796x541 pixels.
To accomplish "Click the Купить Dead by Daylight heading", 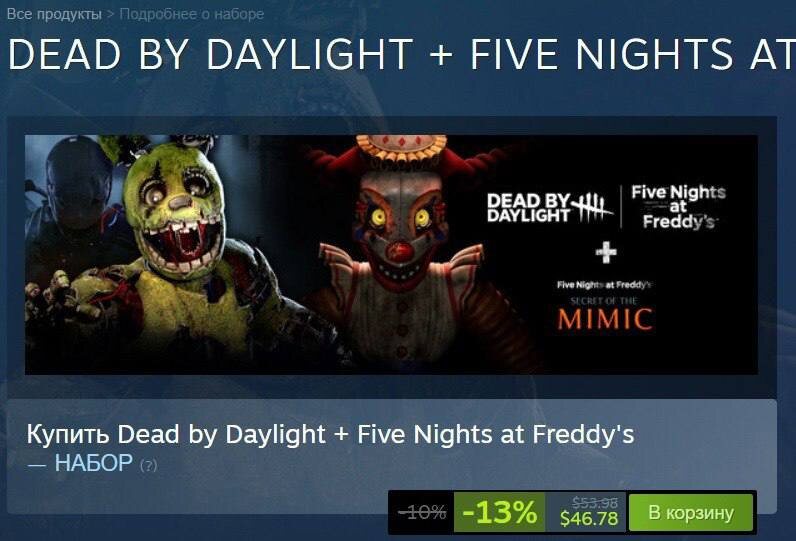I will 330,434.
